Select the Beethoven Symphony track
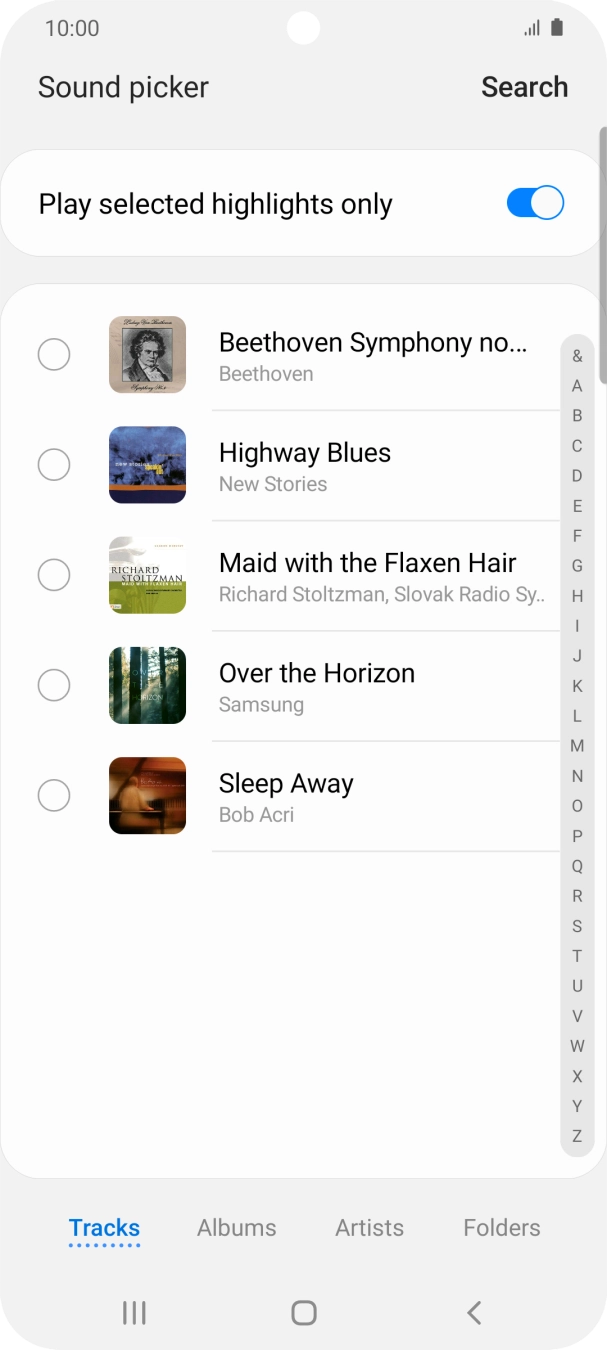 point(54,354)
